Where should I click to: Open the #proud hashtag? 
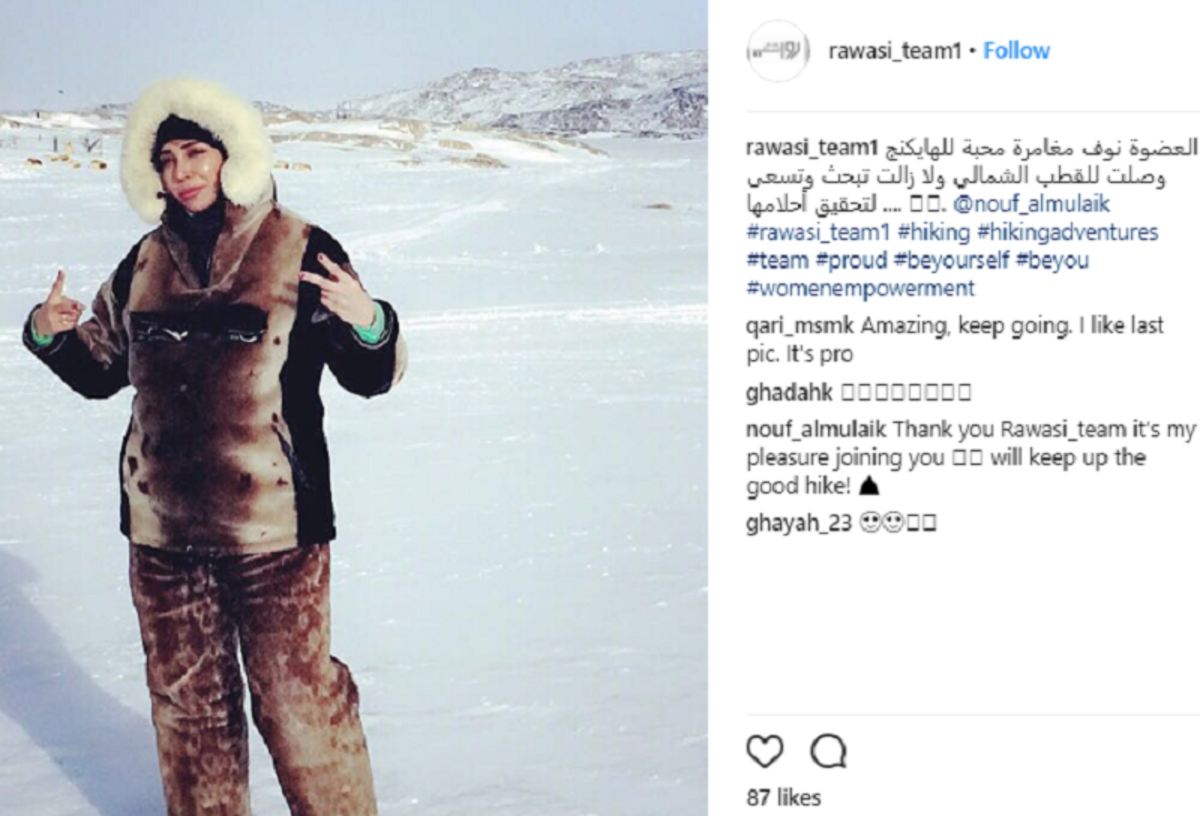[851, 261]
